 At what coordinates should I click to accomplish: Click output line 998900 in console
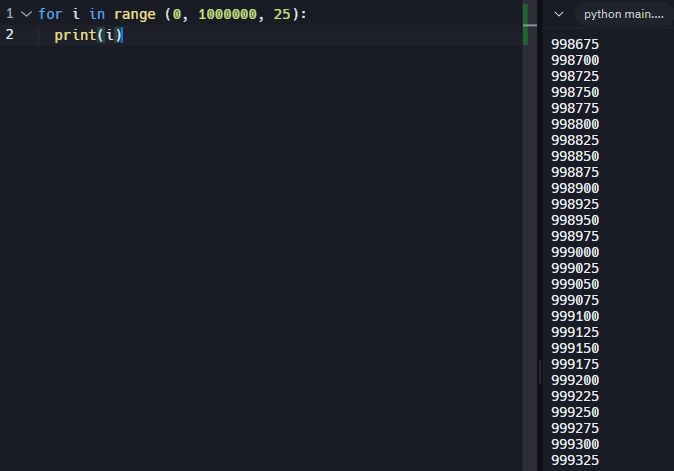[575, 189]
